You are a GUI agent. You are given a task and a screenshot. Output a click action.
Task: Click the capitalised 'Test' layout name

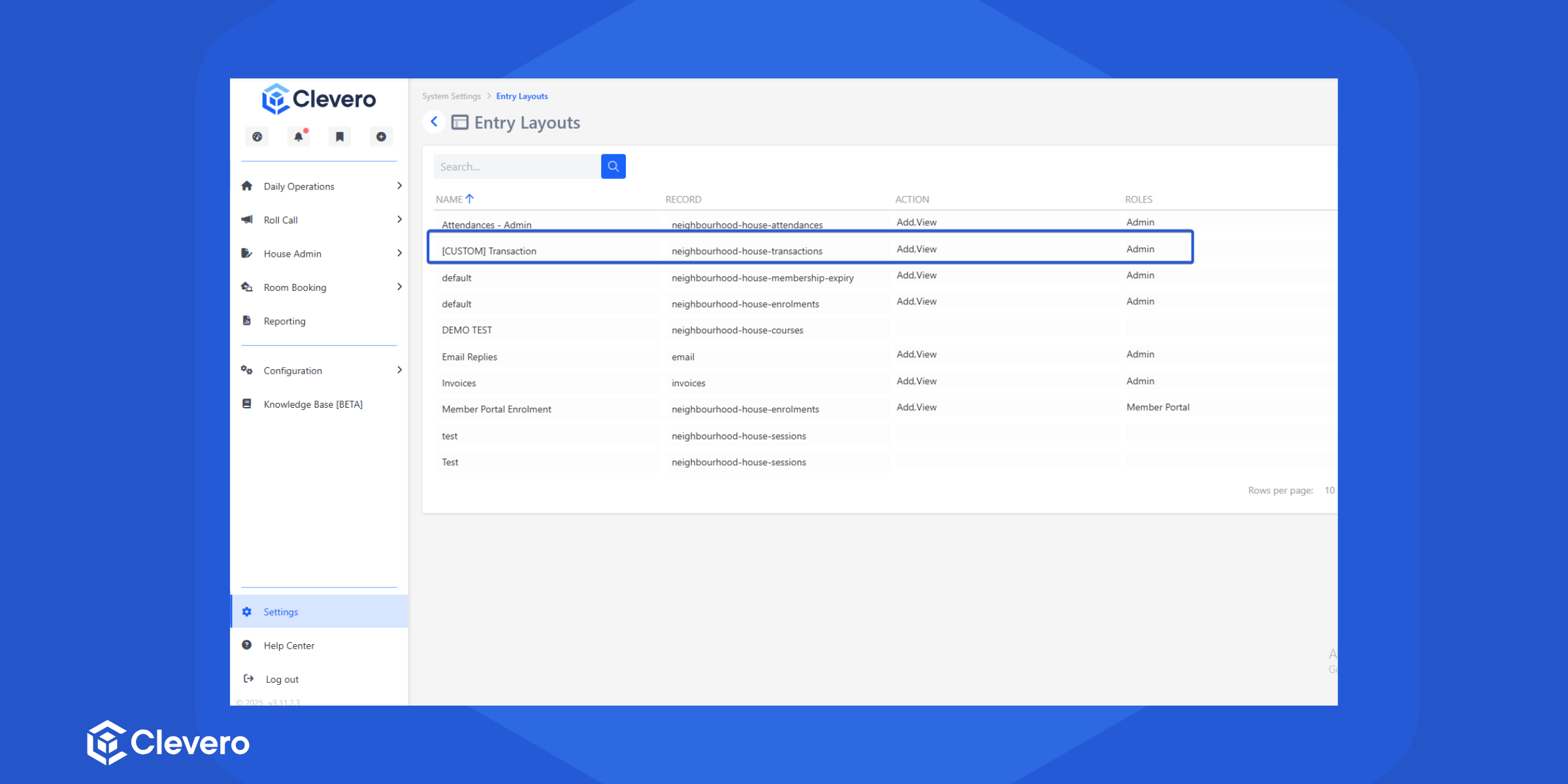point(450,462)
